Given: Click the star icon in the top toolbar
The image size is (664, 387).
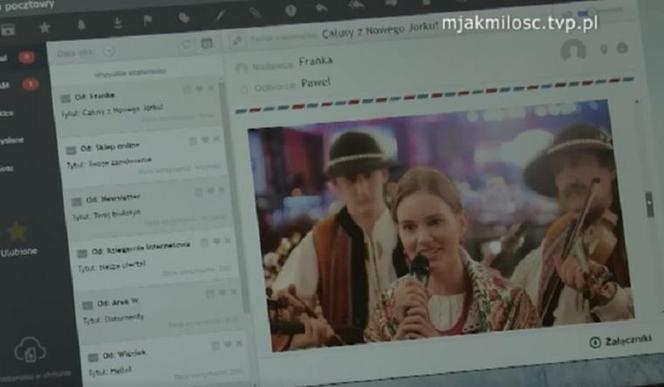Looking at the screenshot, I should click(x=44, y=28).
